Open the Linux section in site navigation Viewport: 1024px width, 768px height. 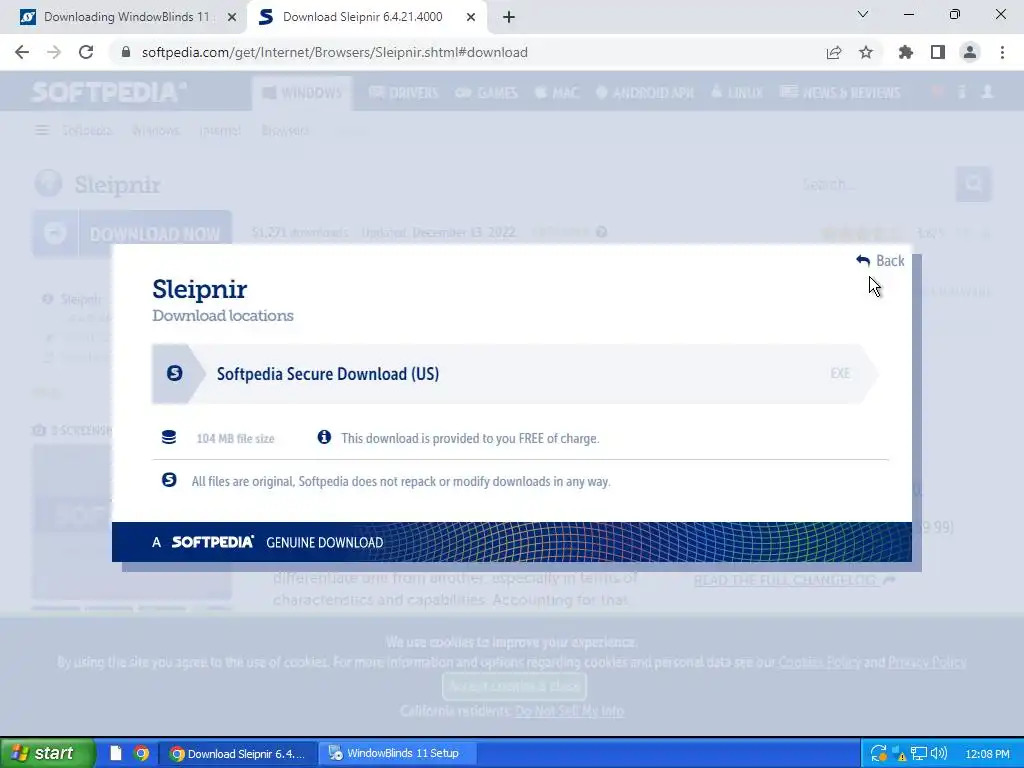point(737,93)
